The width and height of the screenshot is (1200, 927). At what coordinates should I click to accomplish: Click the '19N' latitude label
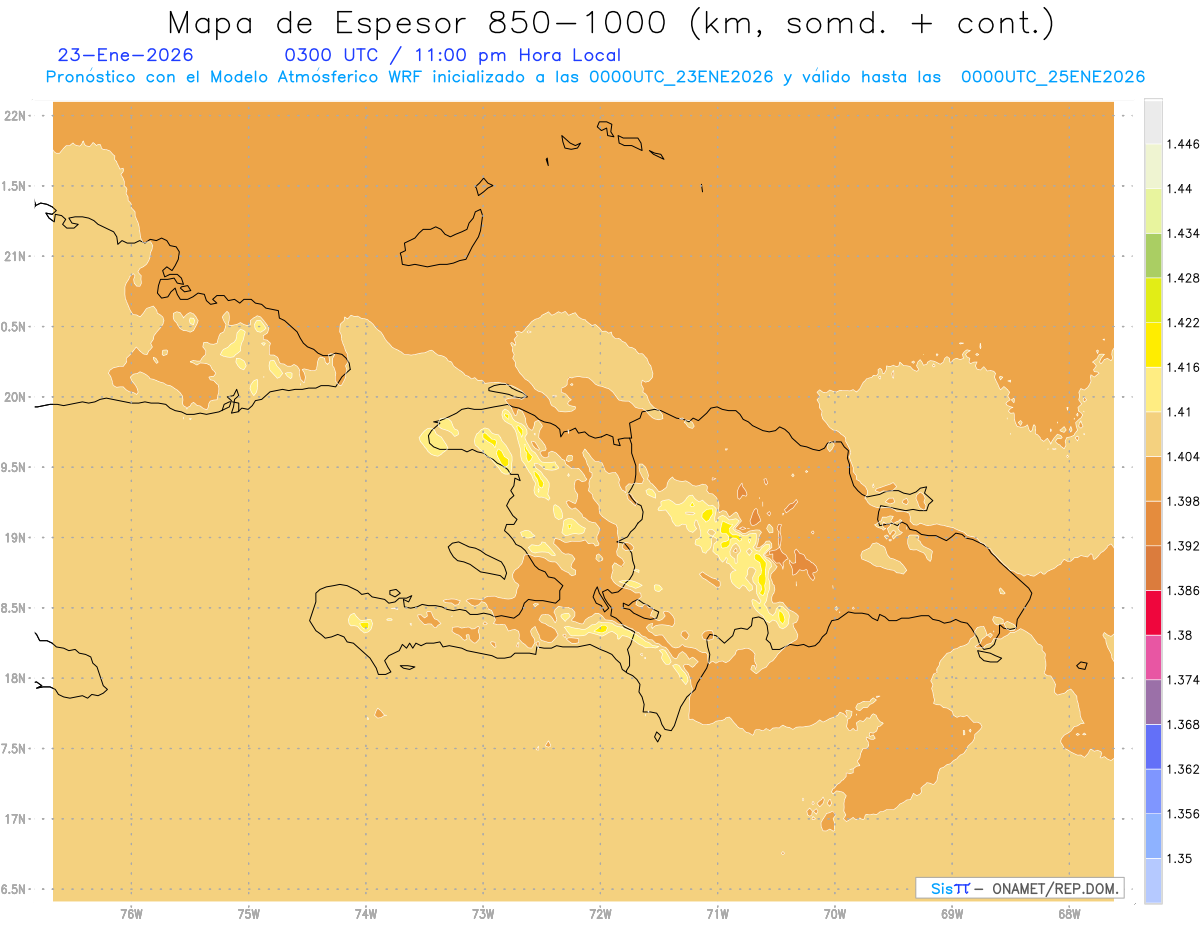tap(17, 537)
